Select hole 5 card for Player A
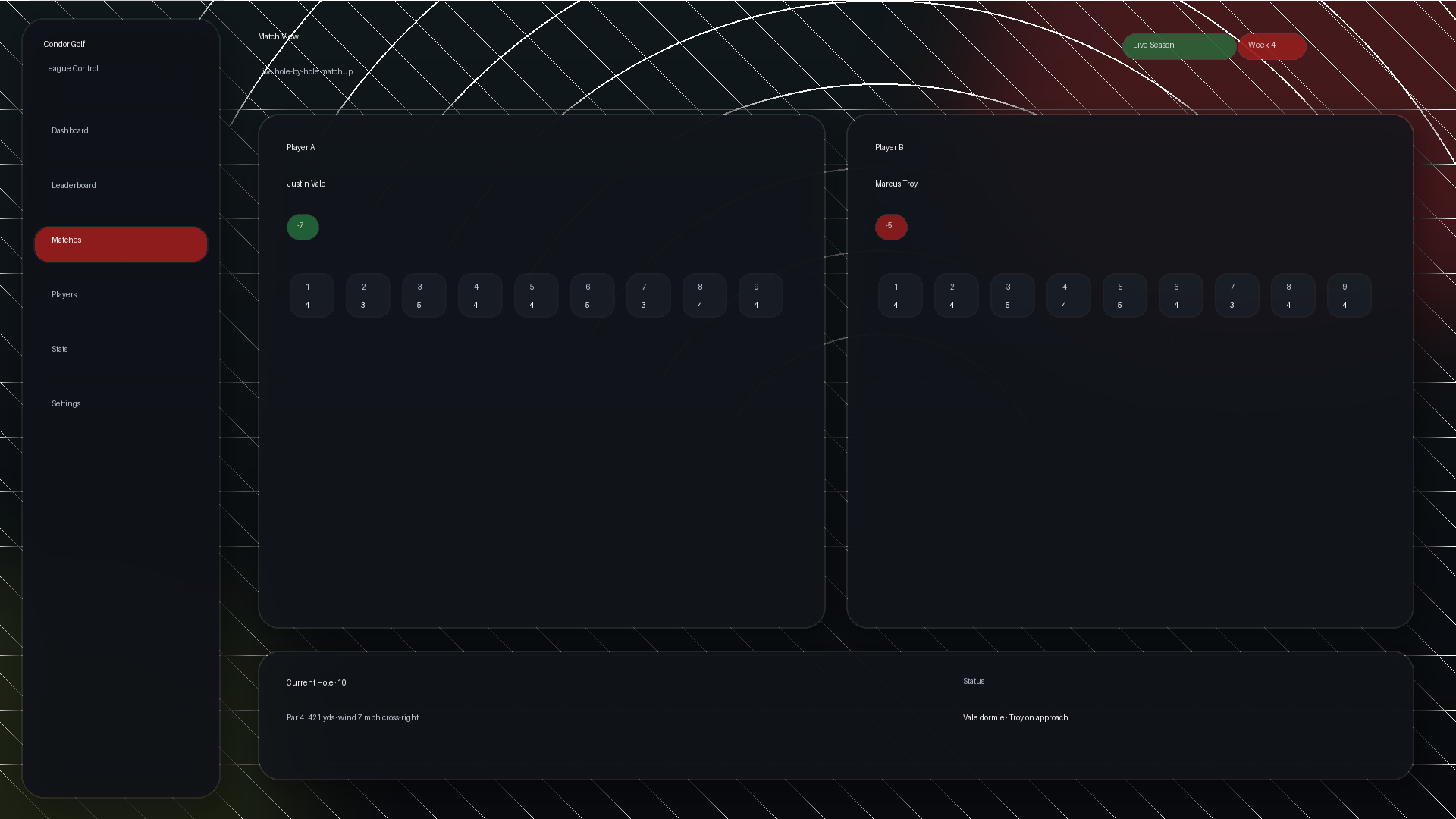Screen dimensions: 1456x819 pyautogui.click(x=536, y=295)
